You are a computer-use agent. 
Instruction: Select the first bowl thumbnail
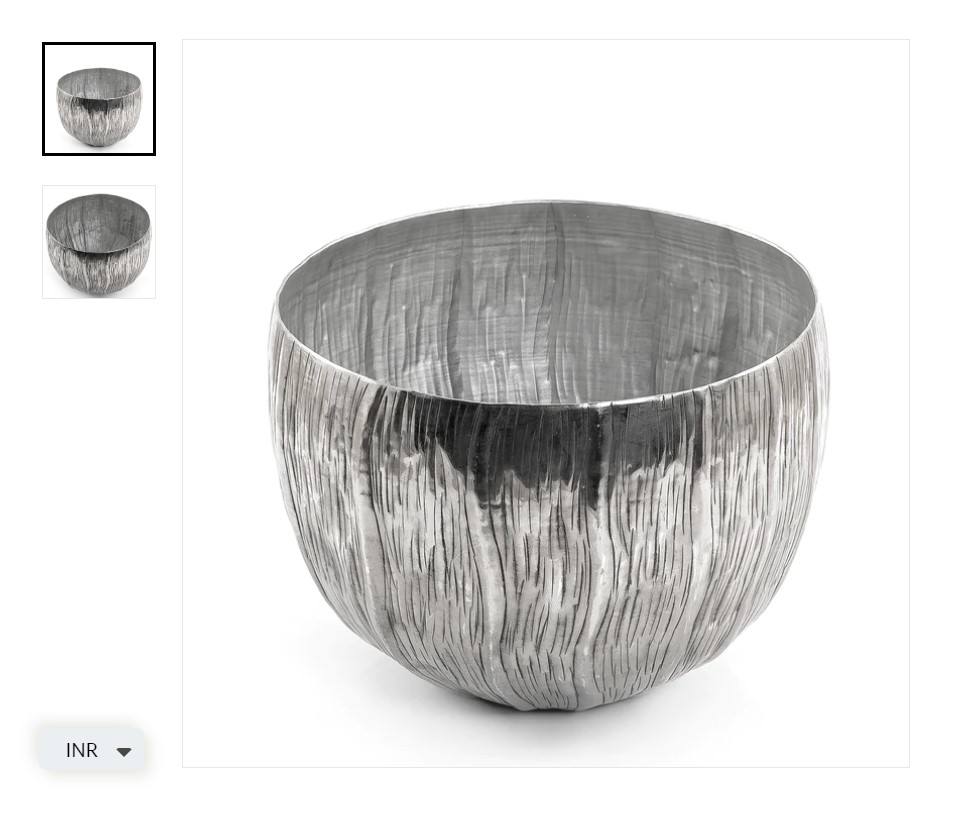tap(99, 99)
